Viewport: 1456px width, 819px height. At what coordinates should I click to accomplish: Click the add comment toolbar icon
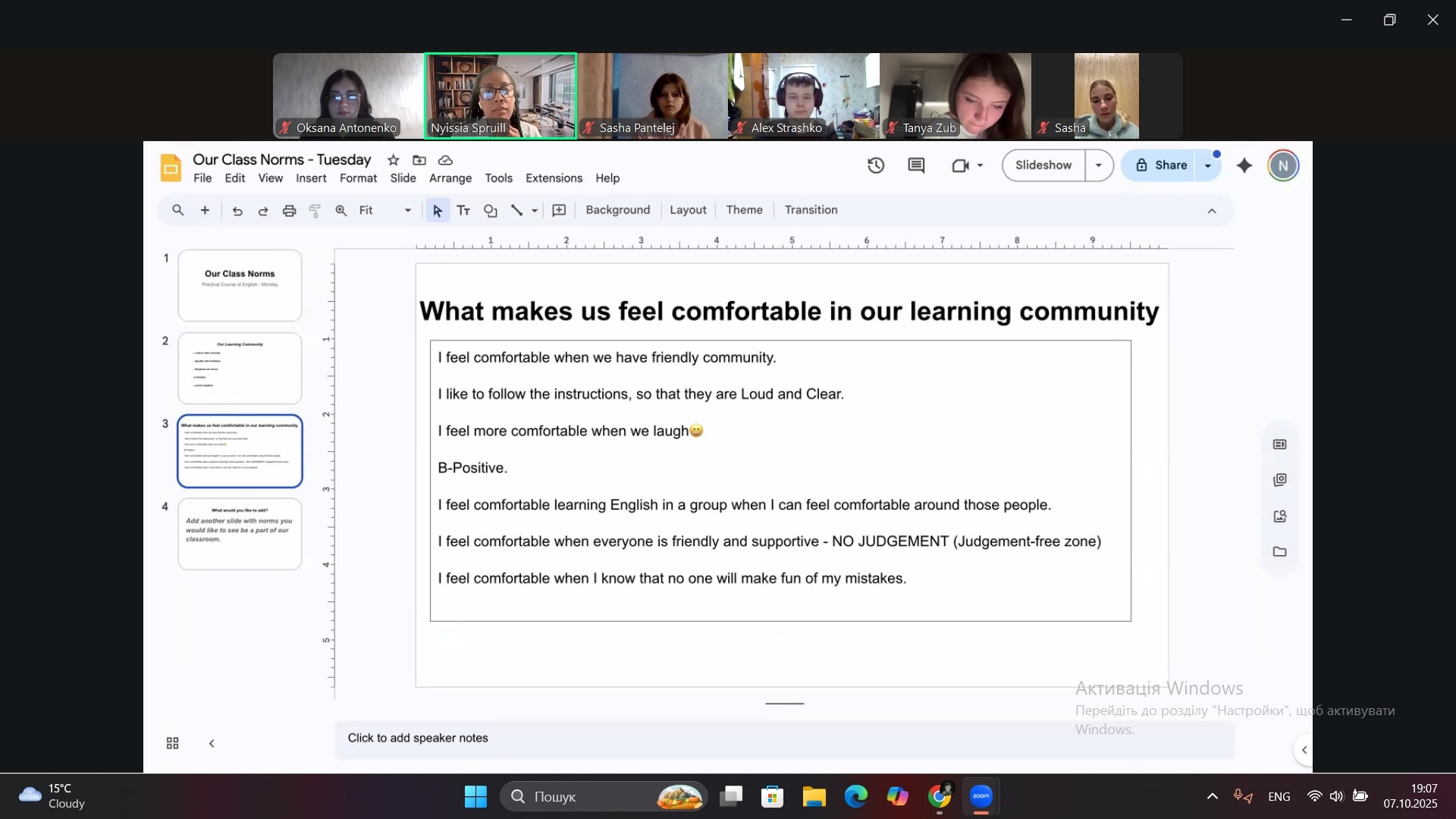coord(559,211)
